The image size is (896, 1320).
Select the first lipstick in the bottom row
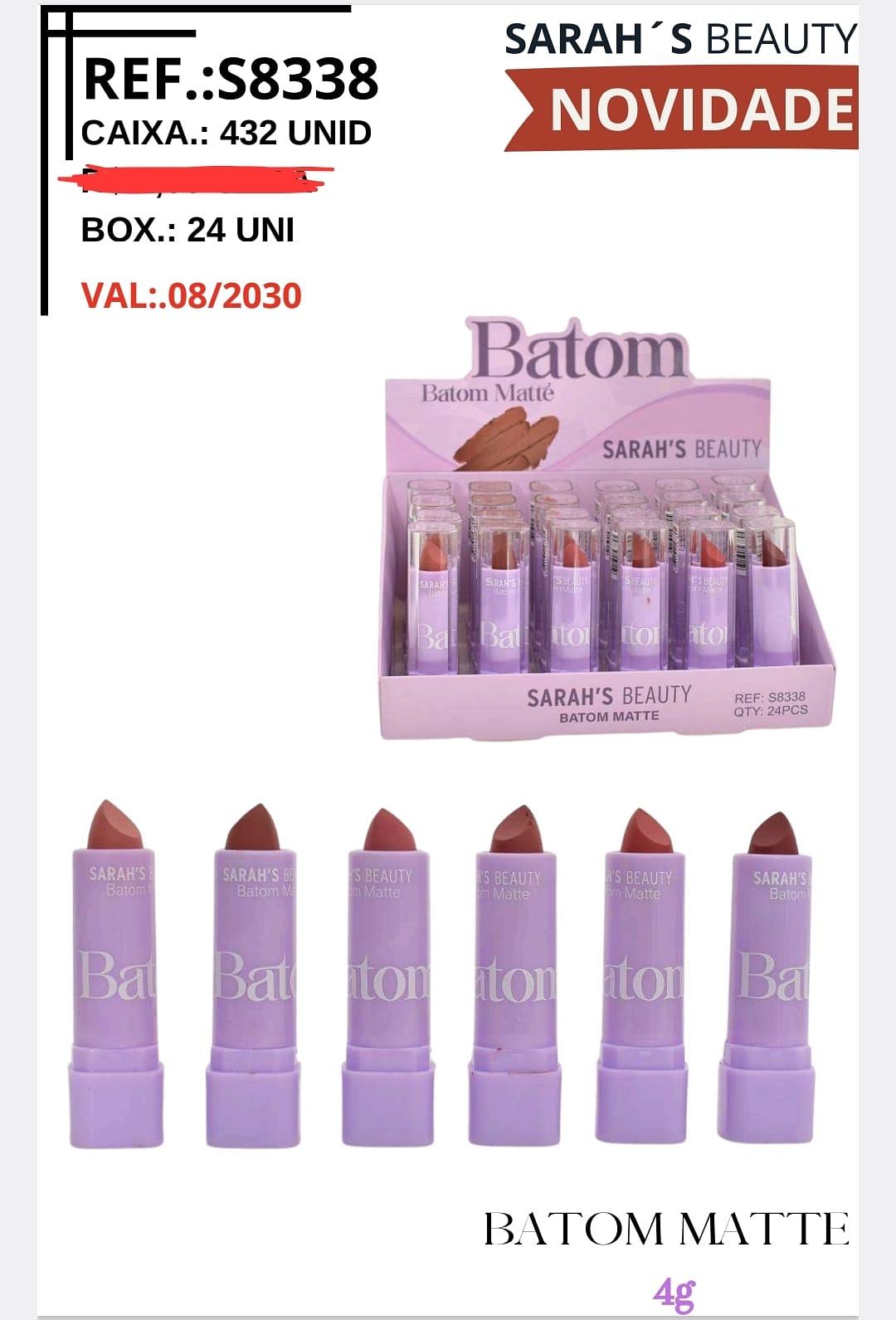114,974
